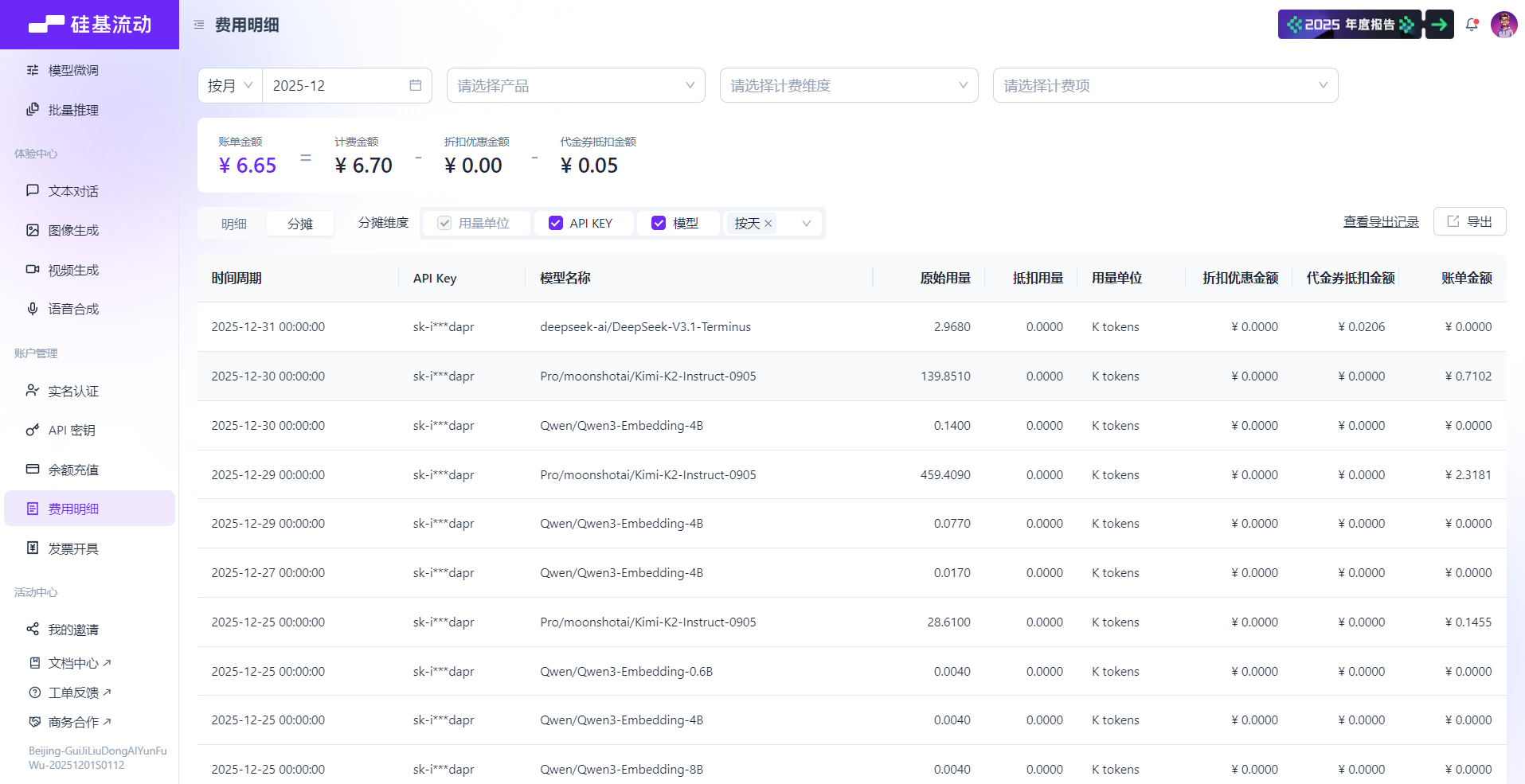Open 工单反馈 external link
1525x784 pixels.
pos(80,692)
